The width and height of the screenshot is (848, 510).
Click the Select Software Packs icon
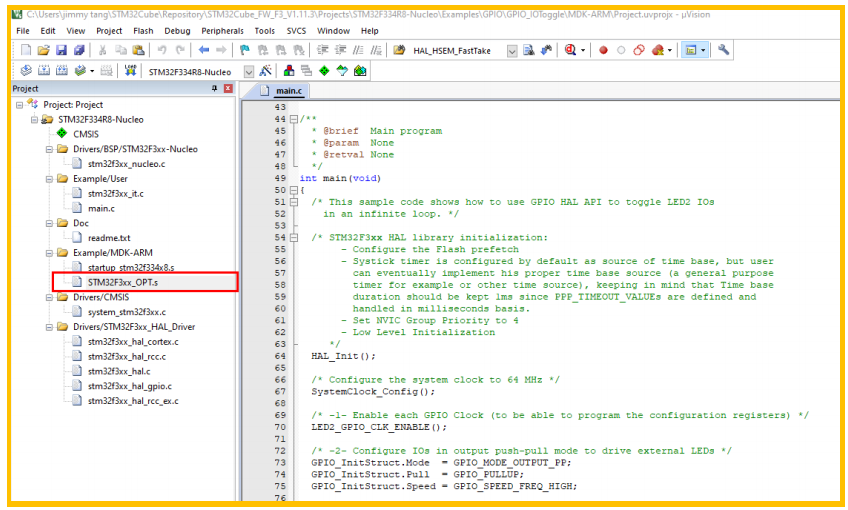[x=342, y=71]
